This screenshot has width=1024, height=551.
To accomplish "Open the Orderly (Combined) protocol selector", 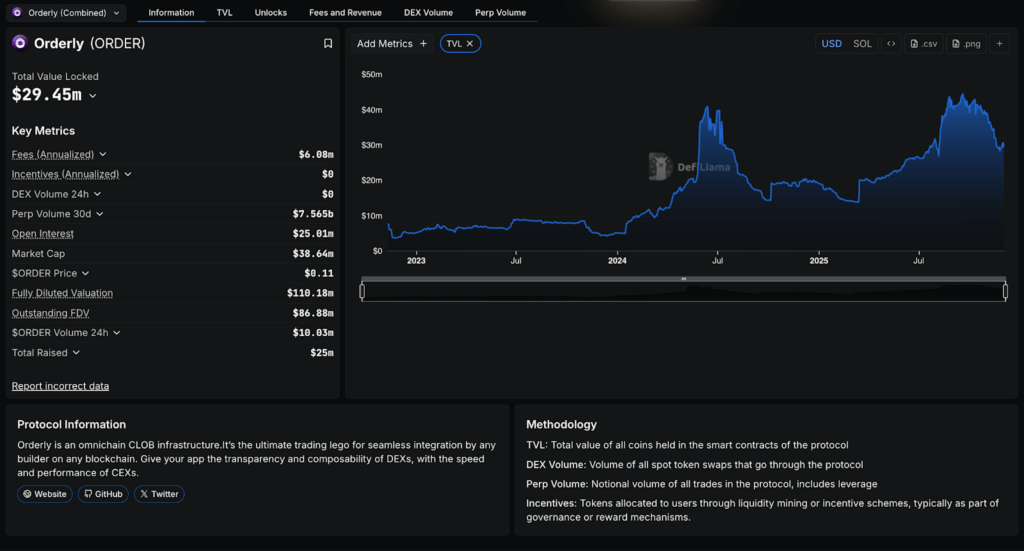I will tap(66, 12).
